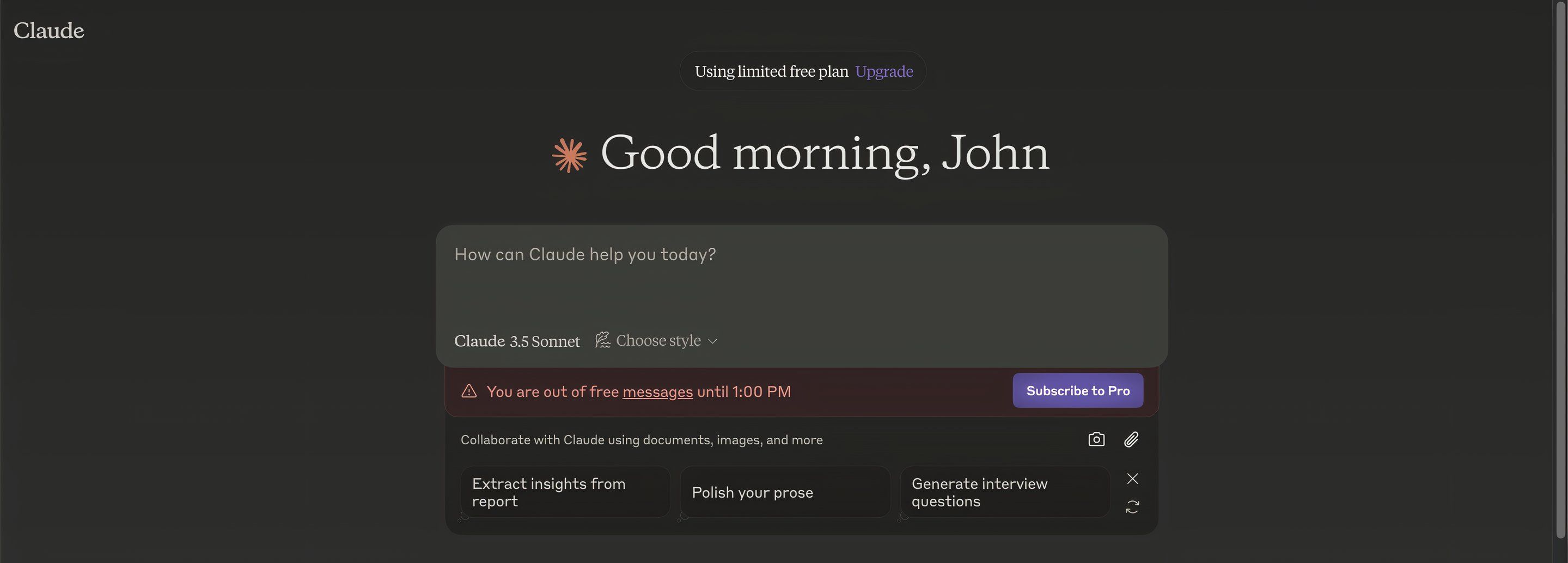Expand the Choose style chevron arrow
The width and height of the screenshot is (1568, 563).
[x=713, y=341]
